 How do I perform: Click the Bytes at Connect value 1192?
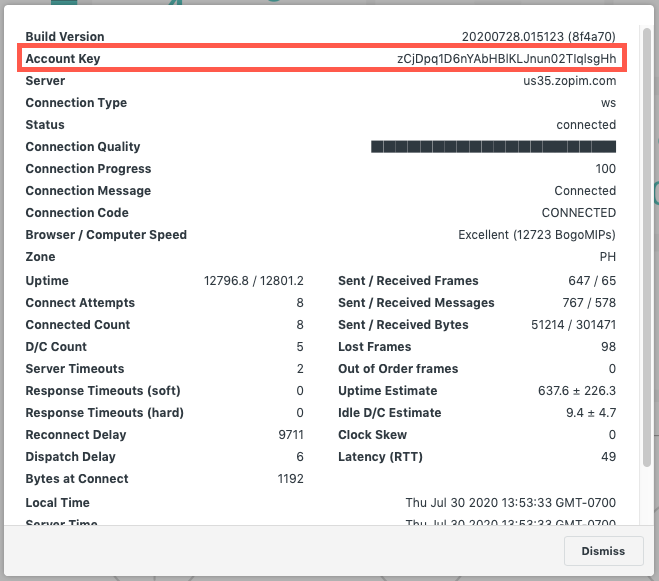click(x=290, y=479)
